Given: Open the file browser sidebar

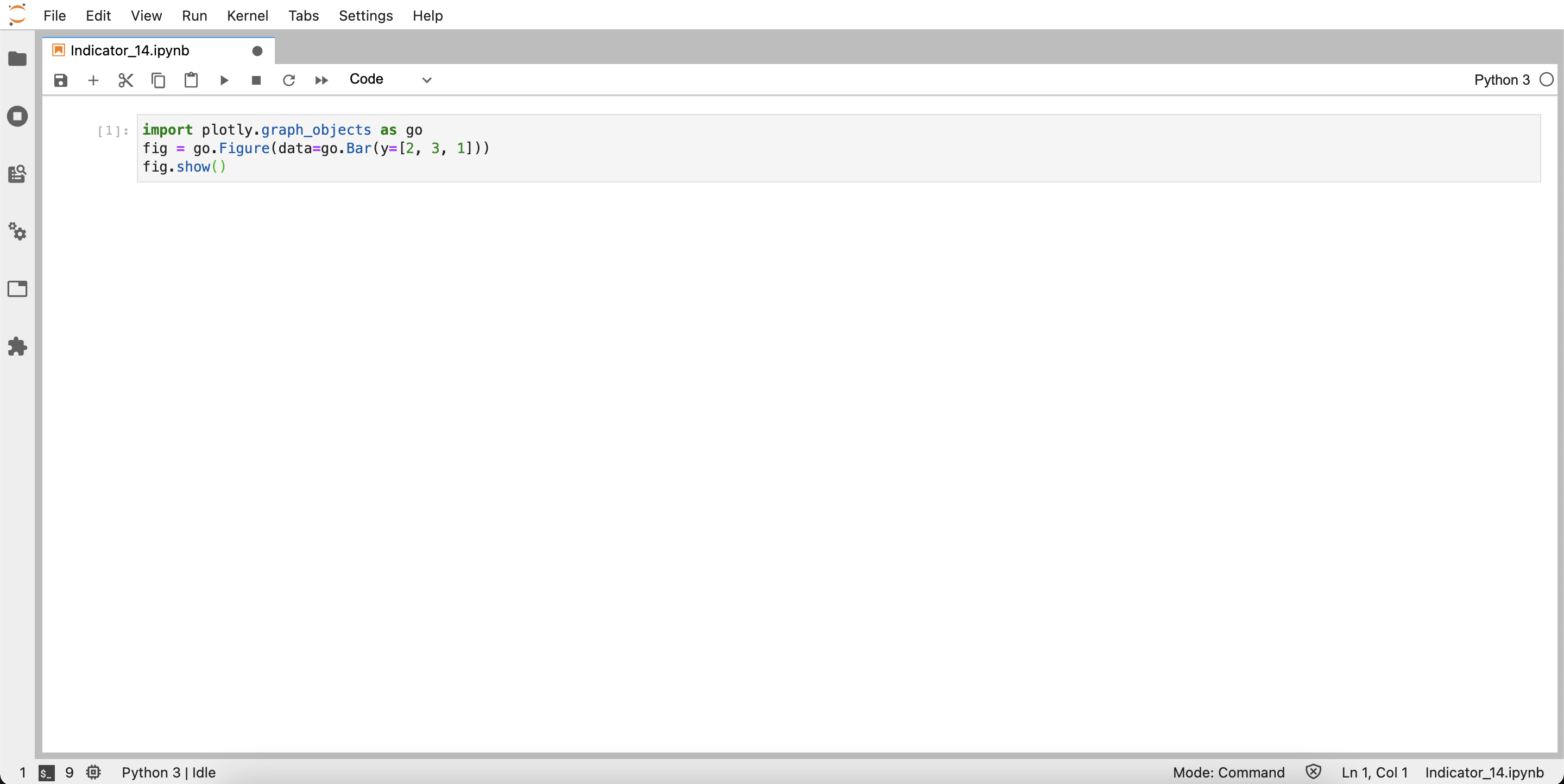Looking at the screenshot, I should (x=17, y=59).
